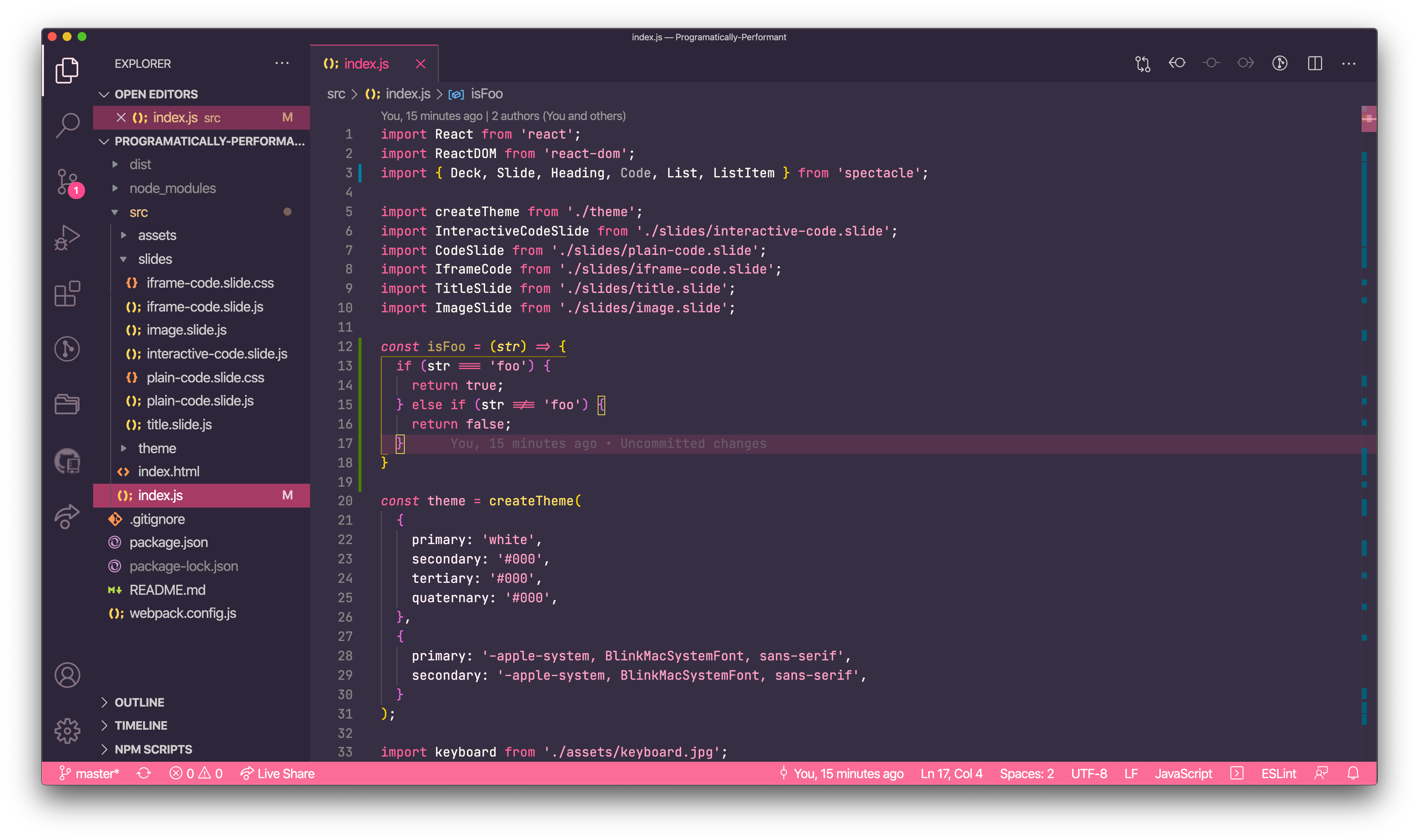Viewport: 1419px width, 840px height.
Task: Click the Compare Changes icon in editor toolbar
Action: tap(1142, 63)
